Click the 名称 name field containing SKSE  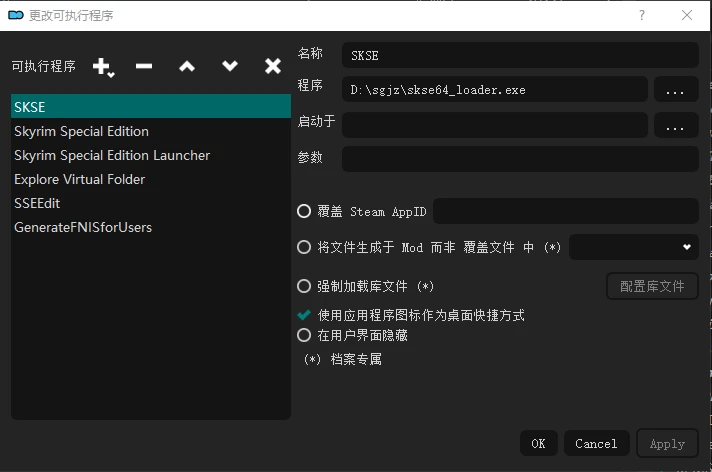coord(520,55)
